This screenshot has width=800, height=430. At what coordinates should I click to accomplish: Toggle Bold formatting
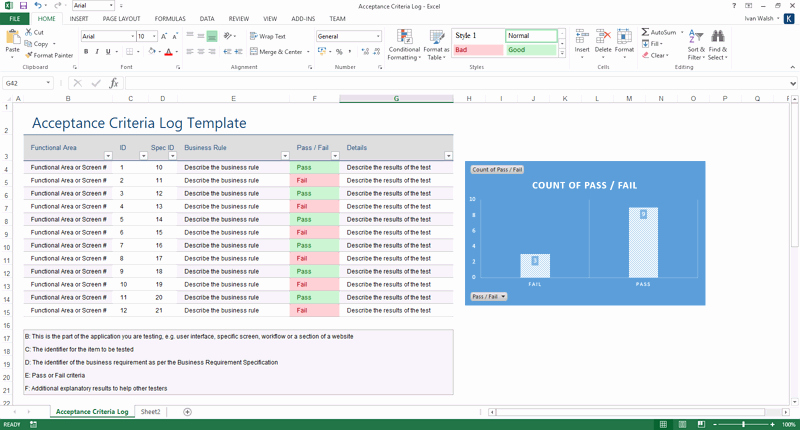coord(86,52)
